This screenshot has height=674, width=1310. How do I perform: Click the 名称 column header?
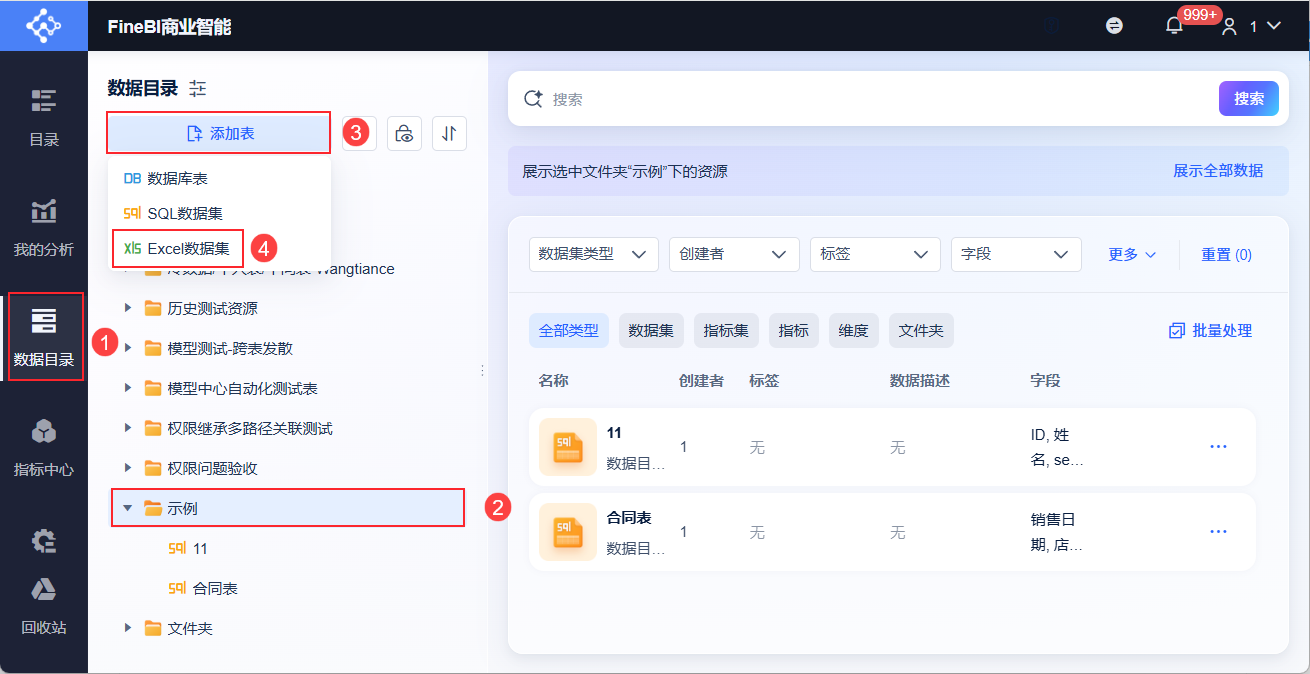pos(553,380)
